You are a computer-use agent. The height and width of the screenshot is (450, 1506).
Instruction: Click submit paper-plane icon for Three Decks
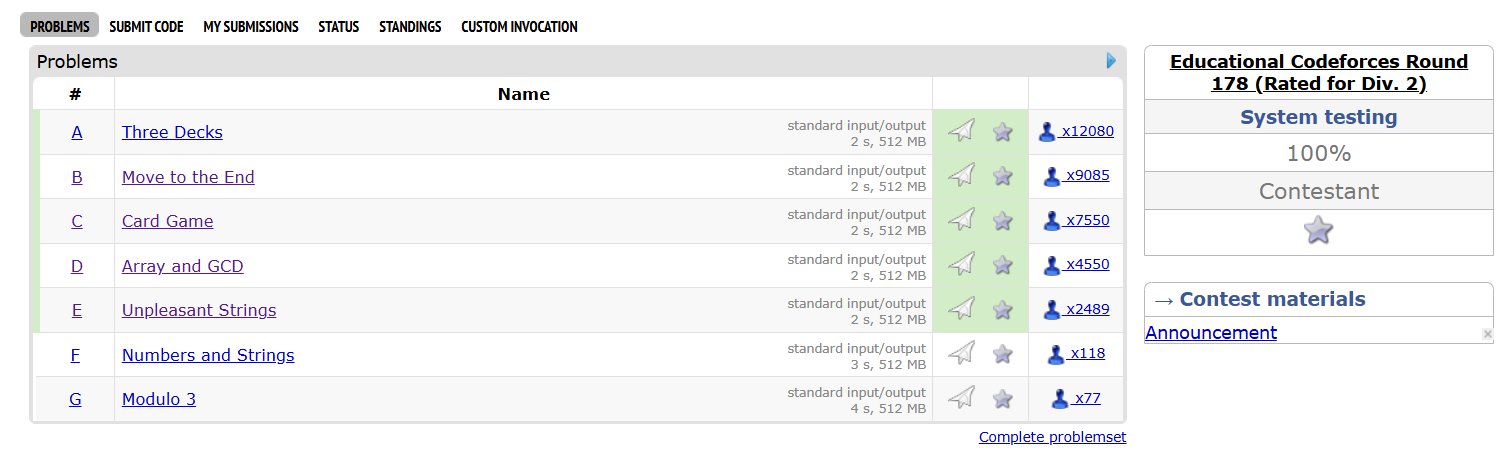point(961,131)
